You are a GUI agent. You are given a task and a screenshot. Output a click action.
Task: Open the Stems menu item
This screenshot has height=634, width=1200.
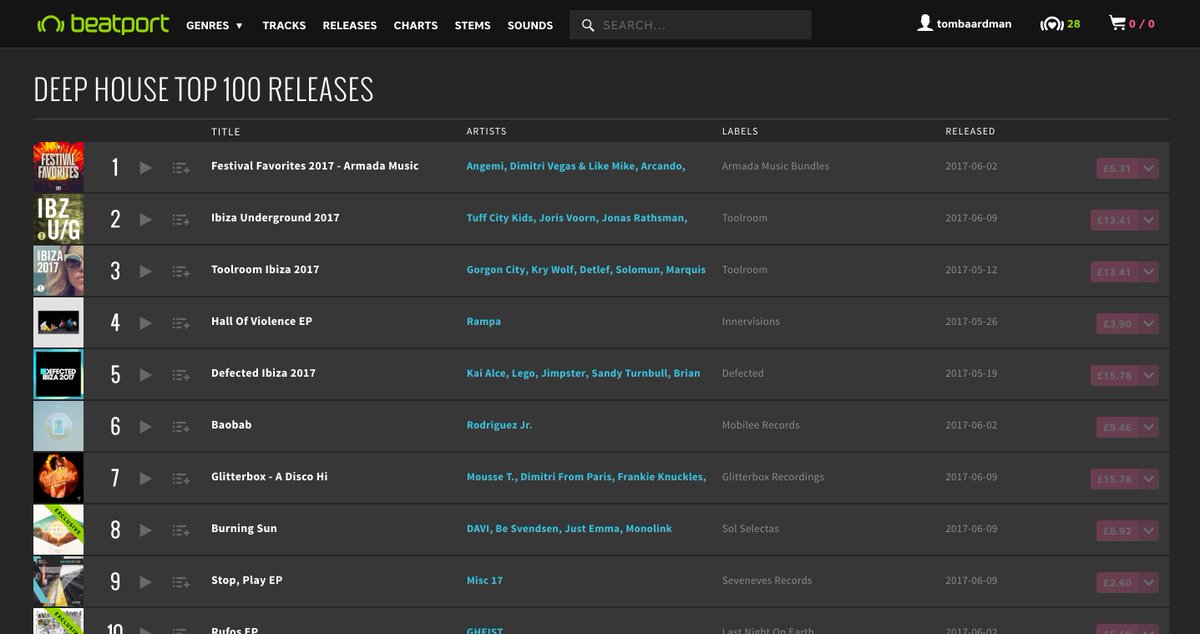point(473,25)
